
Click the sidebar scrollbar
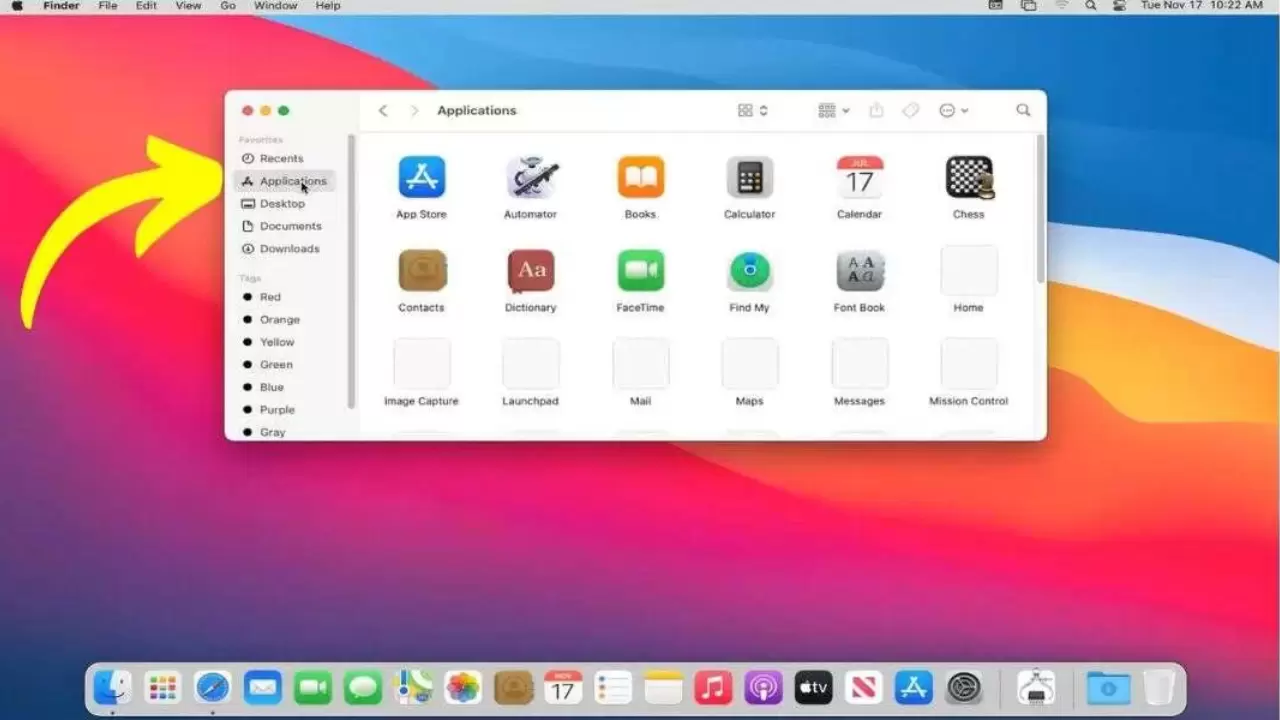tap(351, 271)
